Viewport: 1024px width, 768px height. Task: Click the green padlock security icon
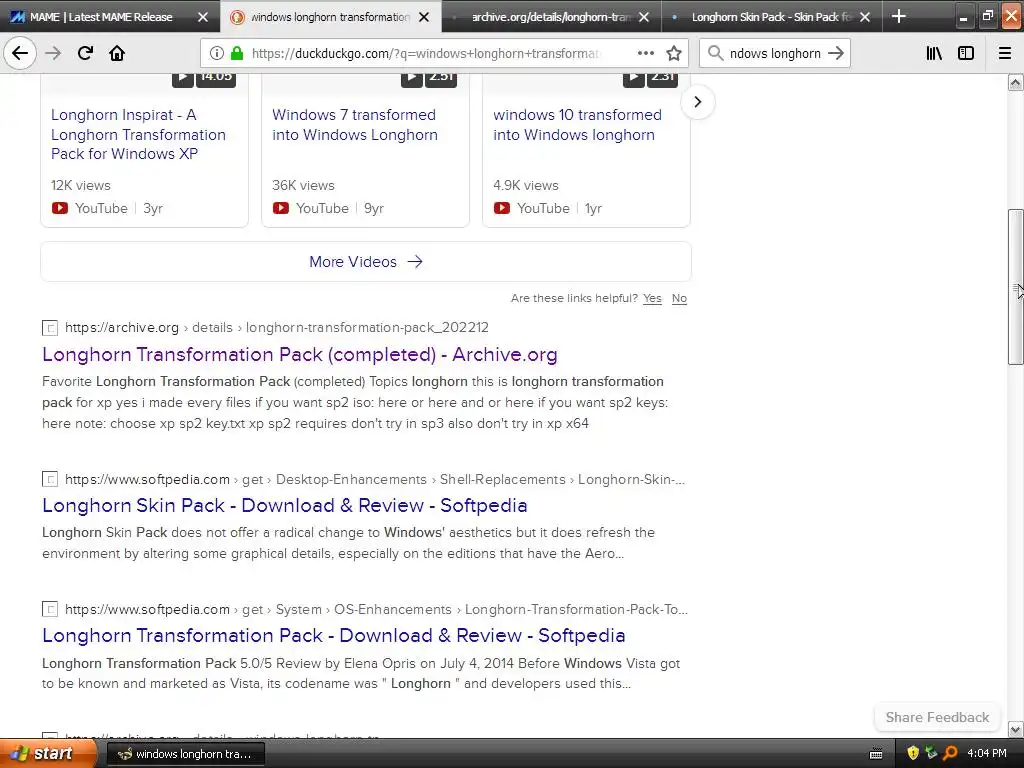236,54
